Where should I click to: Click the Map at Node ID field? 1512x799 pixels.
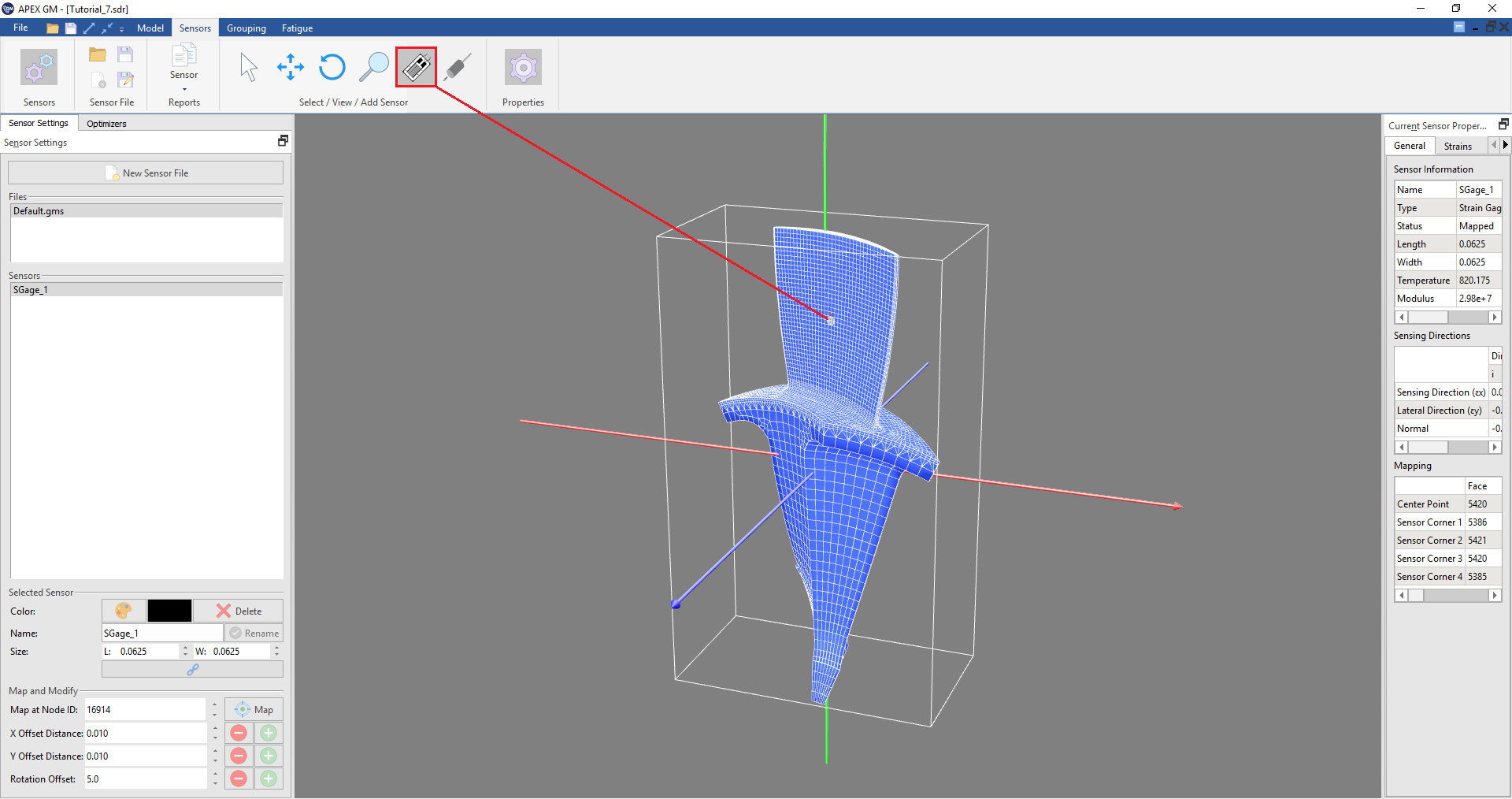[146, 709]
